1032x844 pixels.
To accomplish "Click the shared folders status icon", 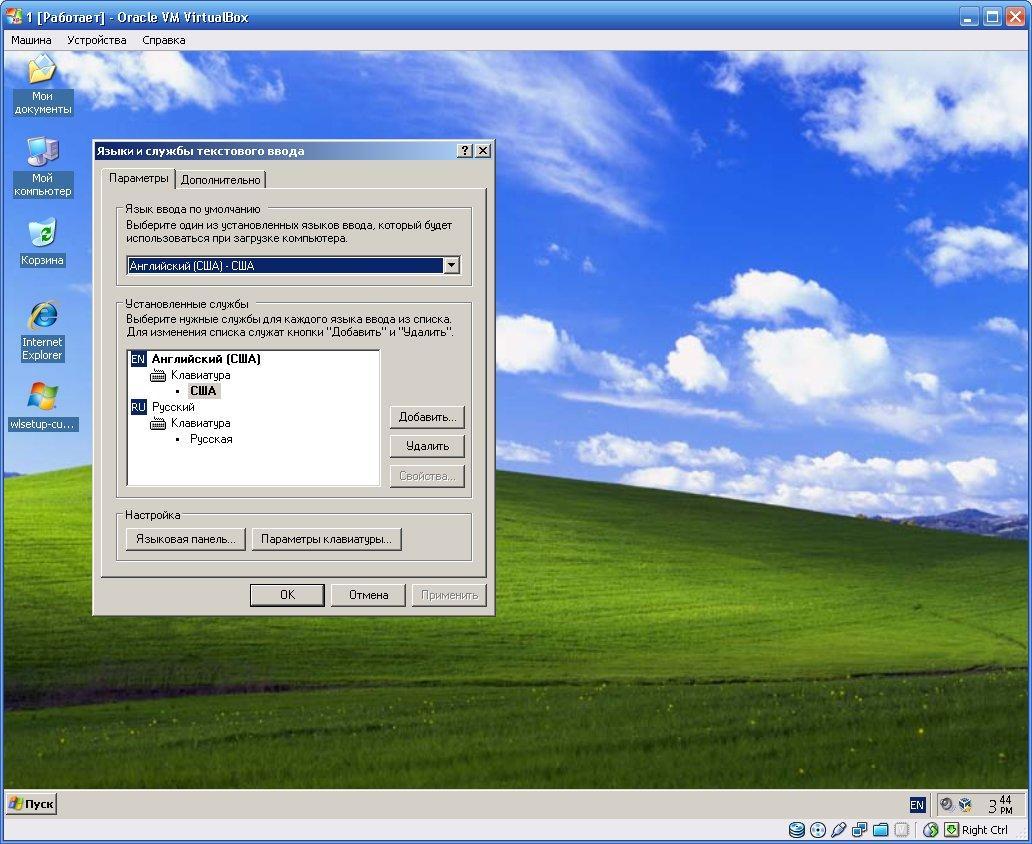I will click(x=881, y=830).
